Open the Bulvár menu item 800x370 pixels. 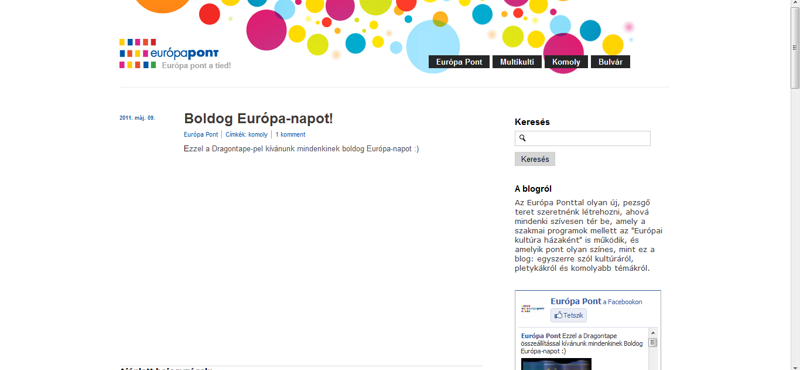click(610, 62)
